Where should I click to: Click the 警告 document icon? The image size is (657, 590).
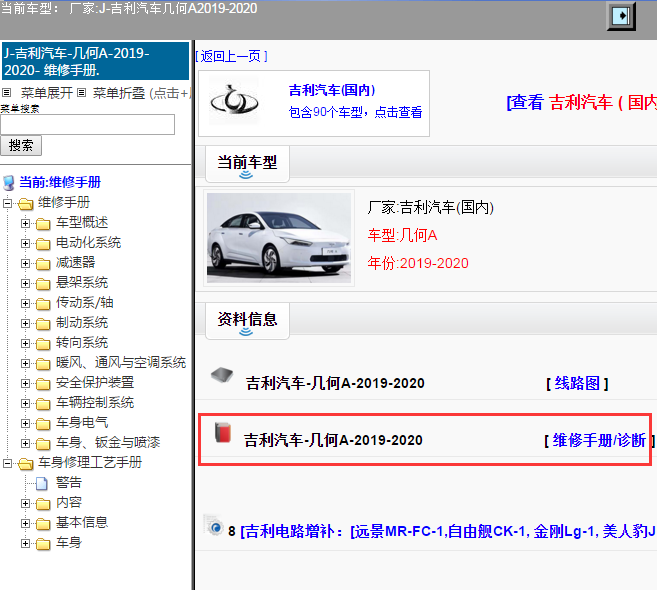pos(41,484)
